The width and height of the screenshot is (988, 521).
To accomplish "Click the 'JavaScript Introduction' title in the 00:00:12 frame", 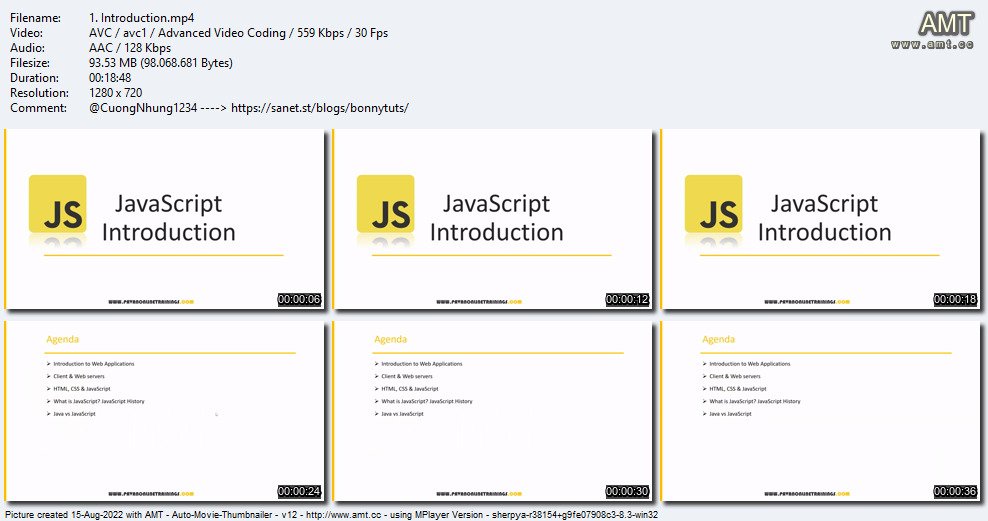I will [497, 218].
